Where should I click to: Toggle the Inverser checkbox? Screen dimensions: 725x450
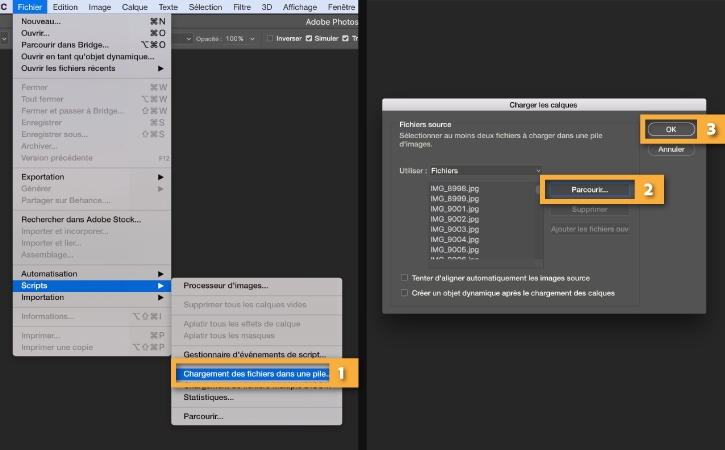tap(270, 38)
